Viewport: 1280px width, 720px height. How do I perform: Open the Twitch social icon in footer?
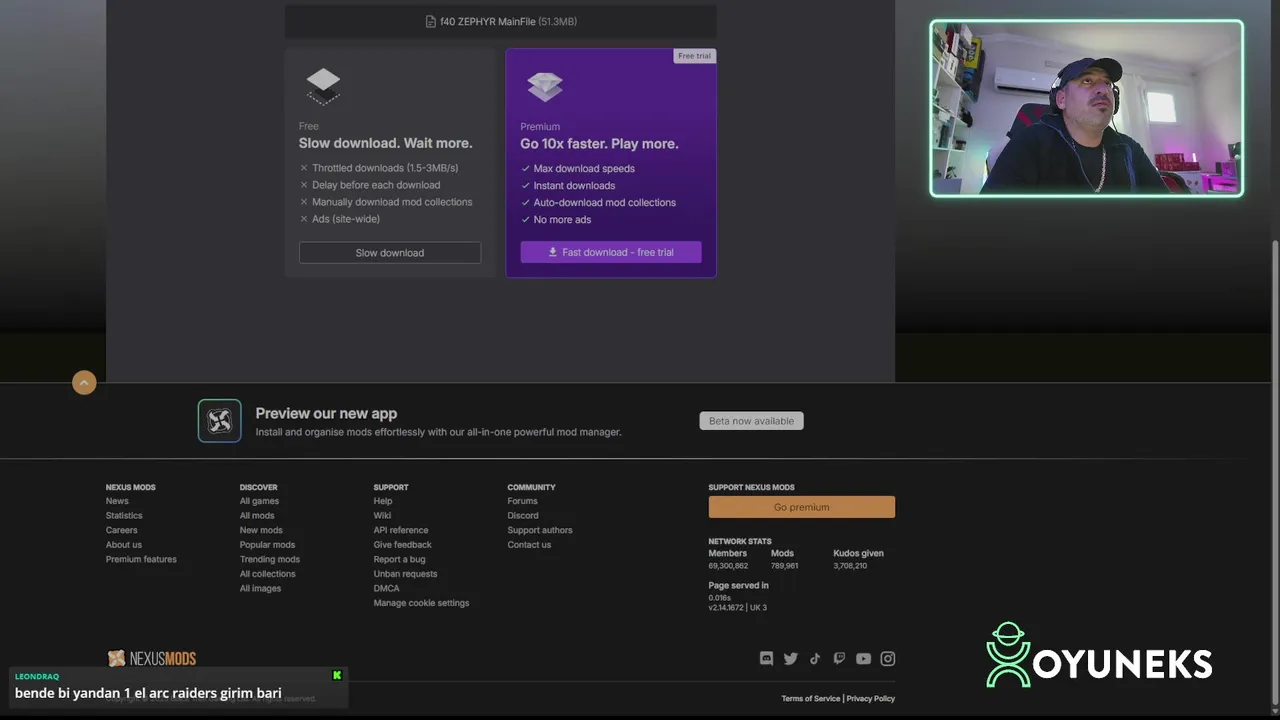(839, 658)
